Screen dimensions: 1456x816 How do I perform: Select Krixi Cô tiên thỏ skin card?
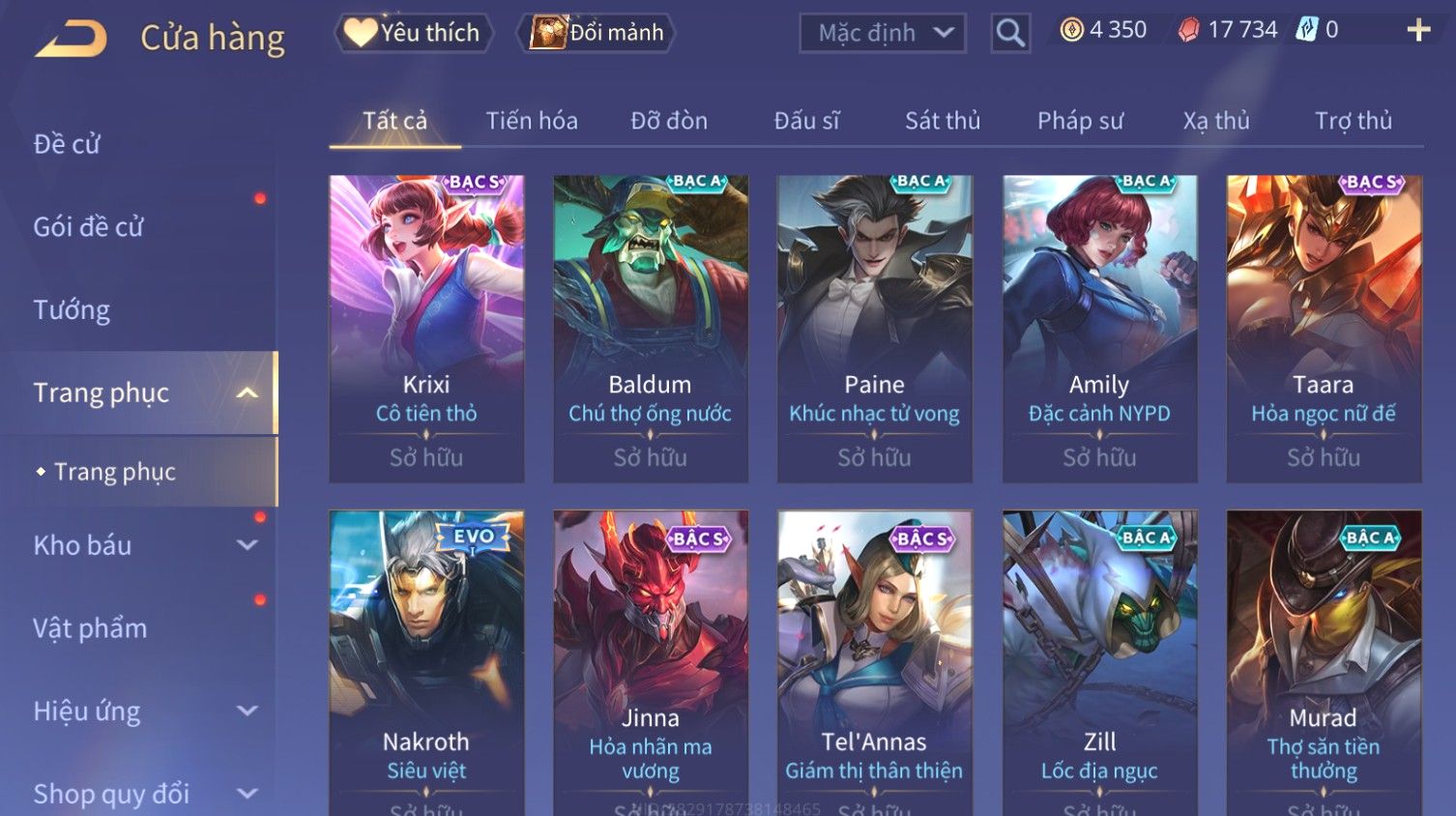pyautogui.click(x=426, y=329)
